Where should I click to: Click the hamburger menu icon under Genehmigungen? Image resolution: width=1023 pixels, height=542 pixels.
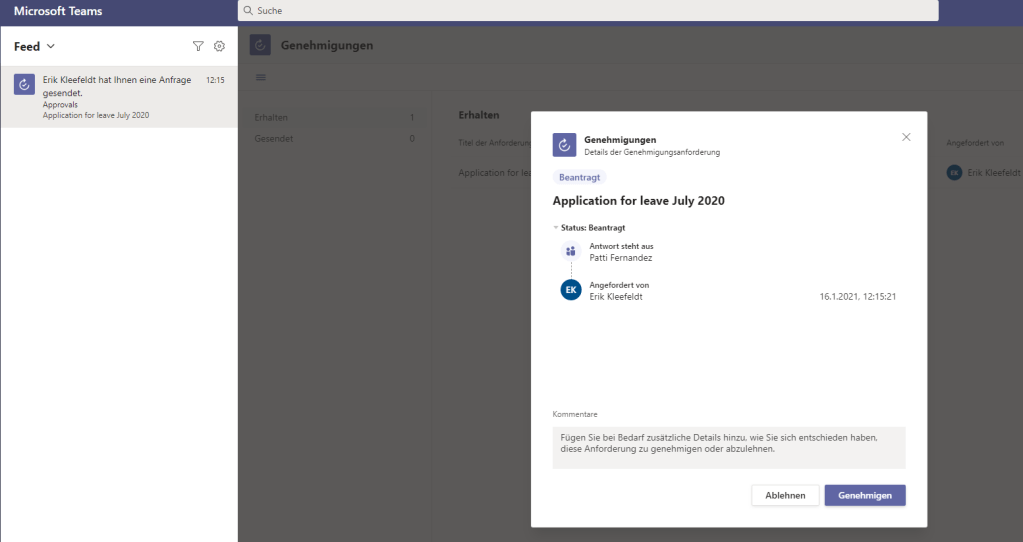(261, 78)
